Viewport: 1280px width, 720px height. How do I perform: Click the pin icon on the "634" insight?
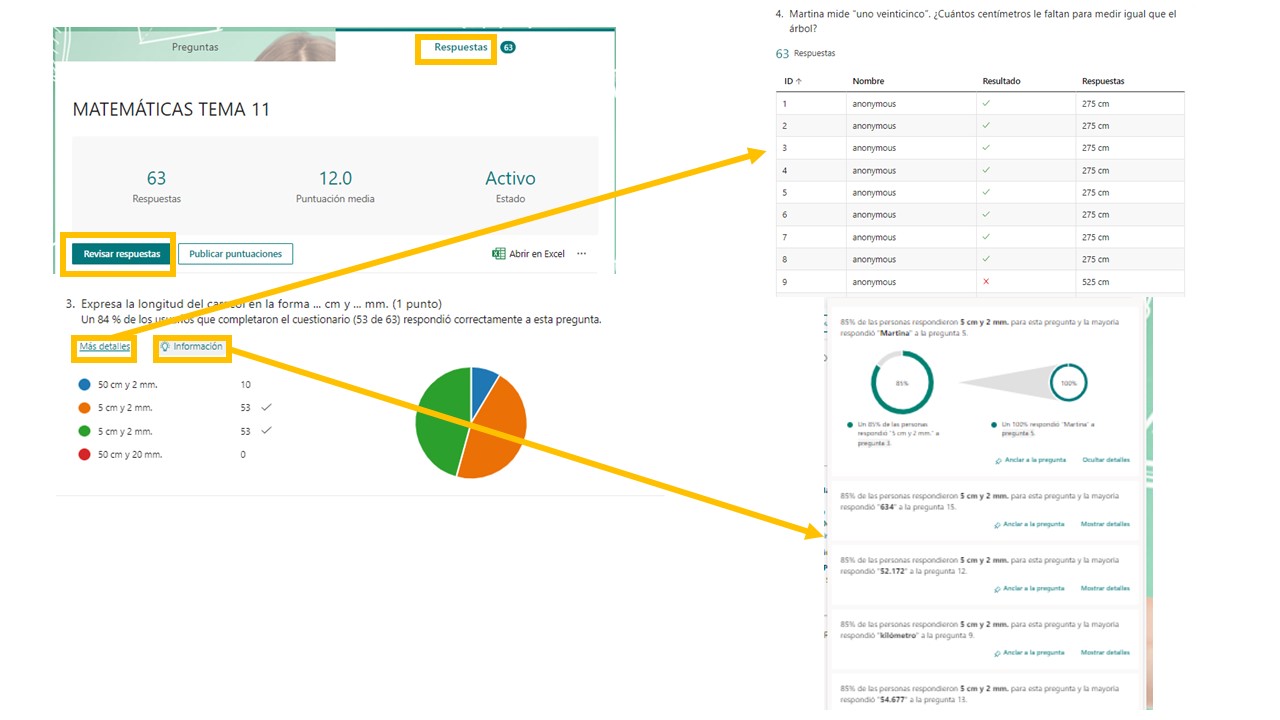pos(998,524)
